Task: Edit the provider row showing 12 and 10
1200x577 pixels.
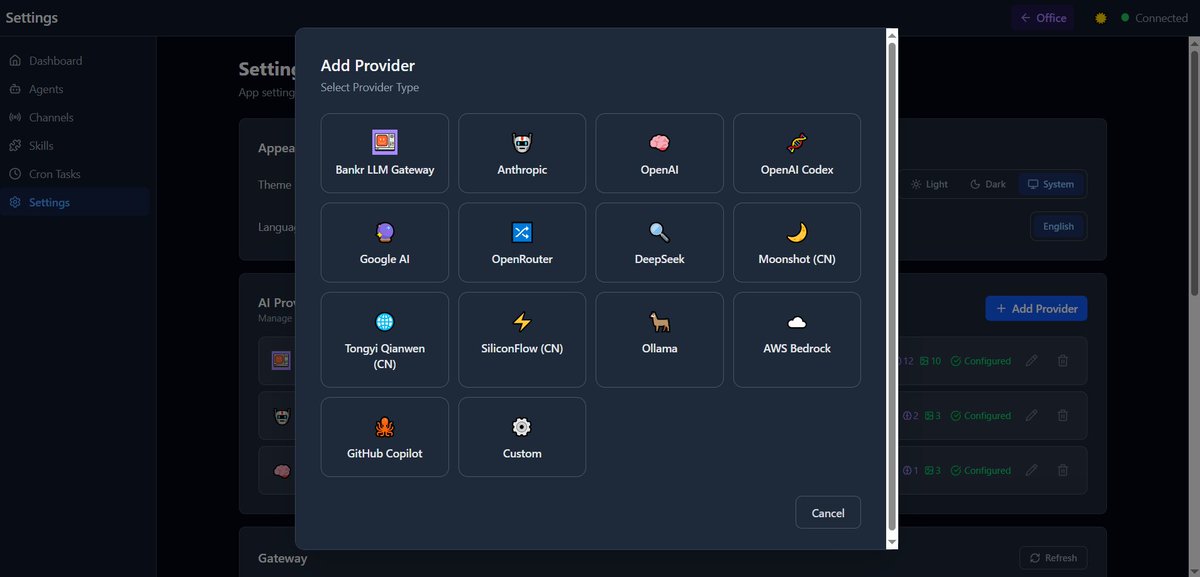Action: point(1032,361)
